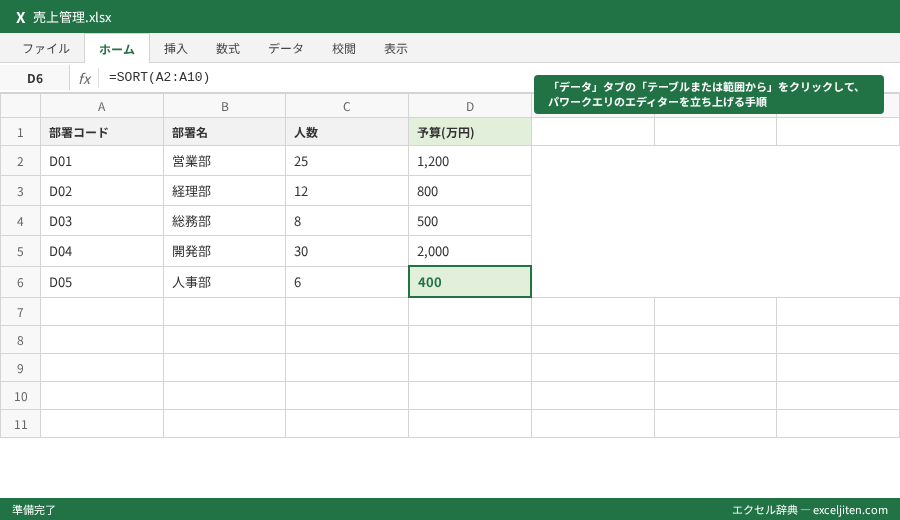Select the 開発部 cell
The image size is (900, 520).
pyautogui.click(x=224, y=251)
